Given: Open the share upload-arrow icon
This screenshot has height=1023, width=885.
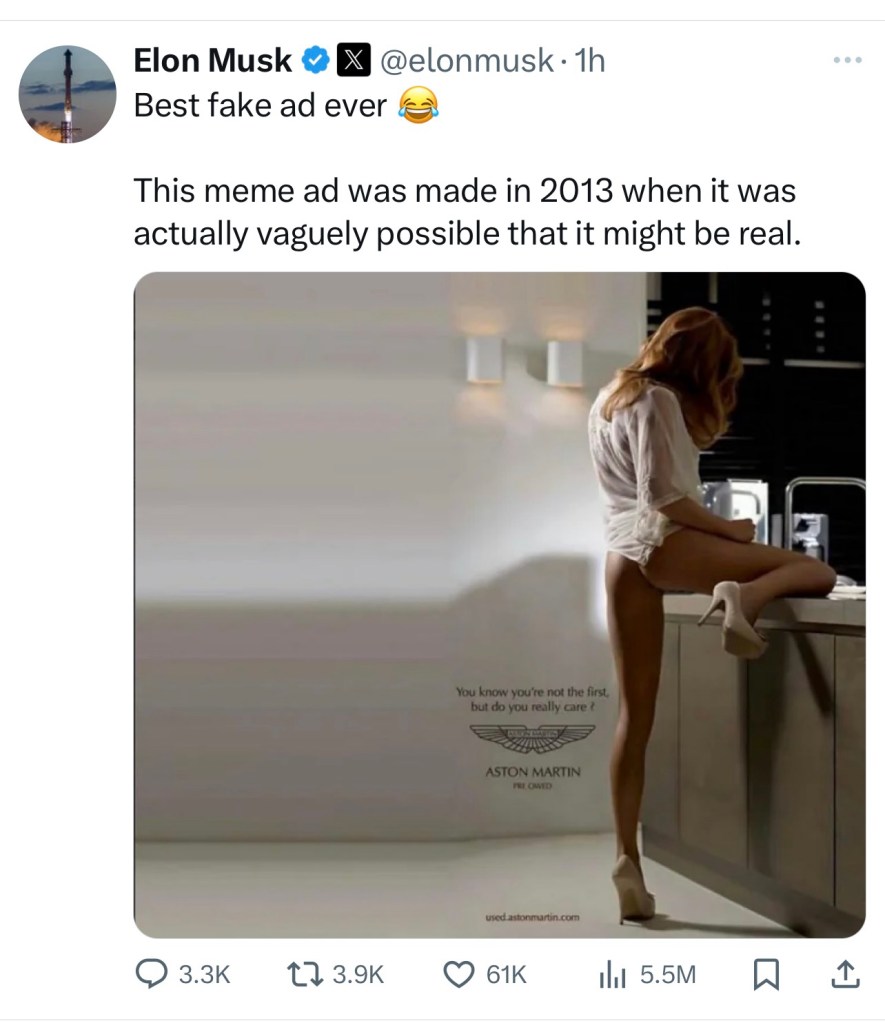Looking at the screenshot, I should coord(845,973).
